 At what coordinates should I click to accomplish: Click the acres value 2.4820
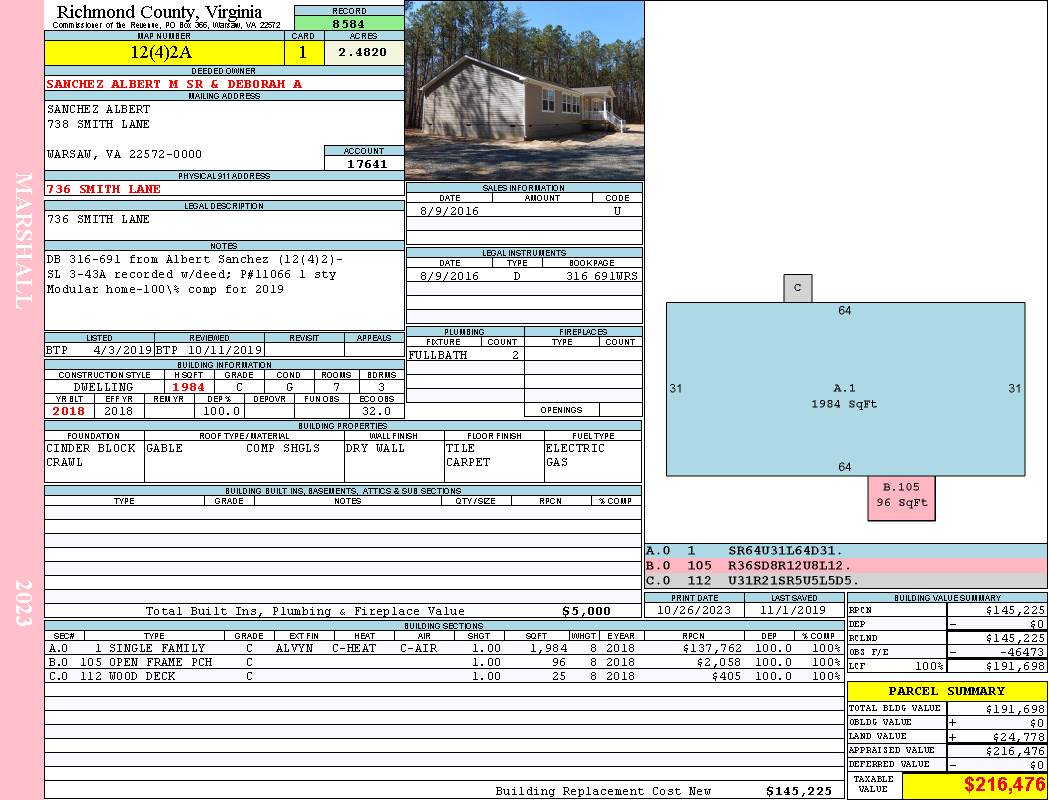[x=363, y=53]
